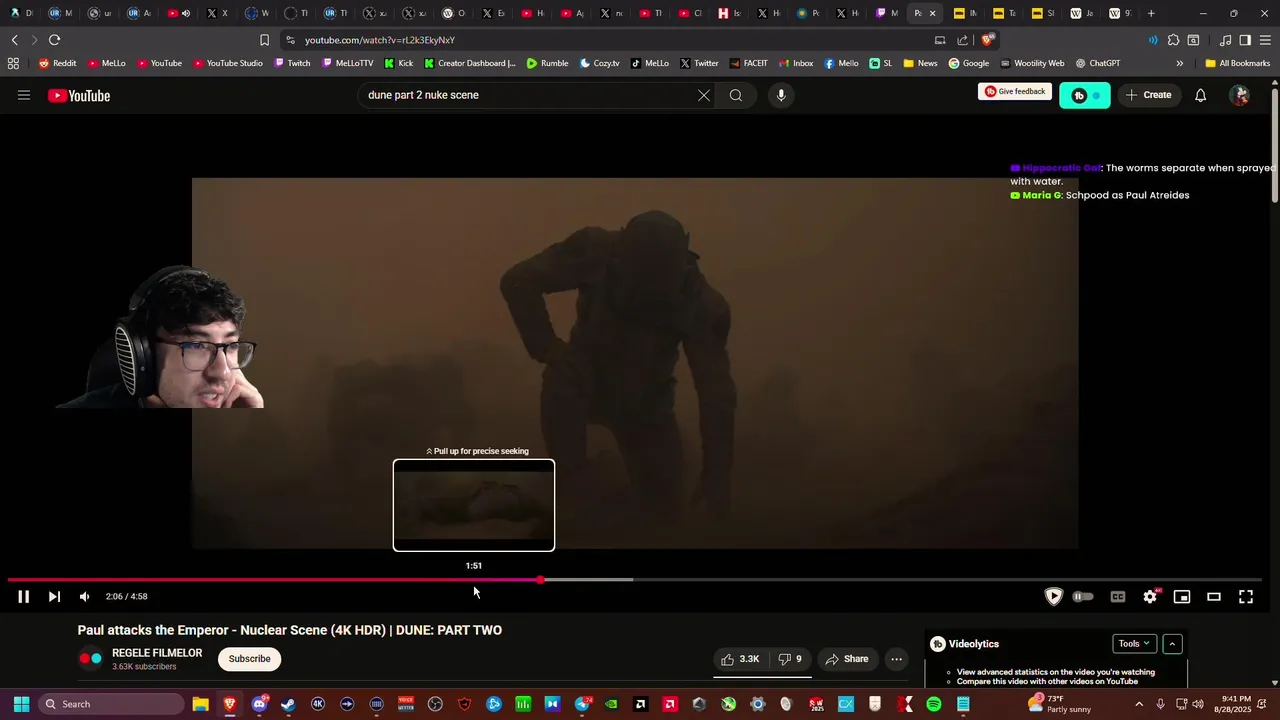1280x720 pixels.
Task: Open the Create menu
Action: pyautogui.click(x=1148, y=95)
